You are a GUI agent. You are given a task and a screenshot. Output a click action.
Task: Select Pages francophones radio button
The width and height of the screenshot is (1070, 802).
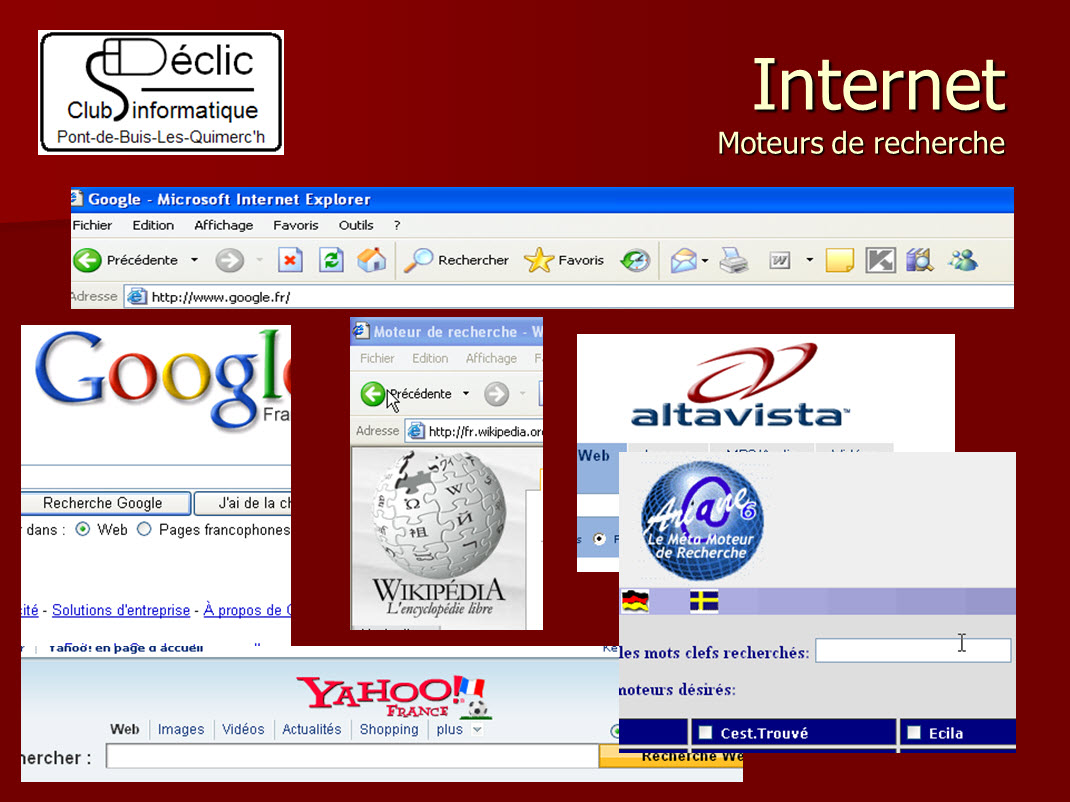(x=144, y=529)
